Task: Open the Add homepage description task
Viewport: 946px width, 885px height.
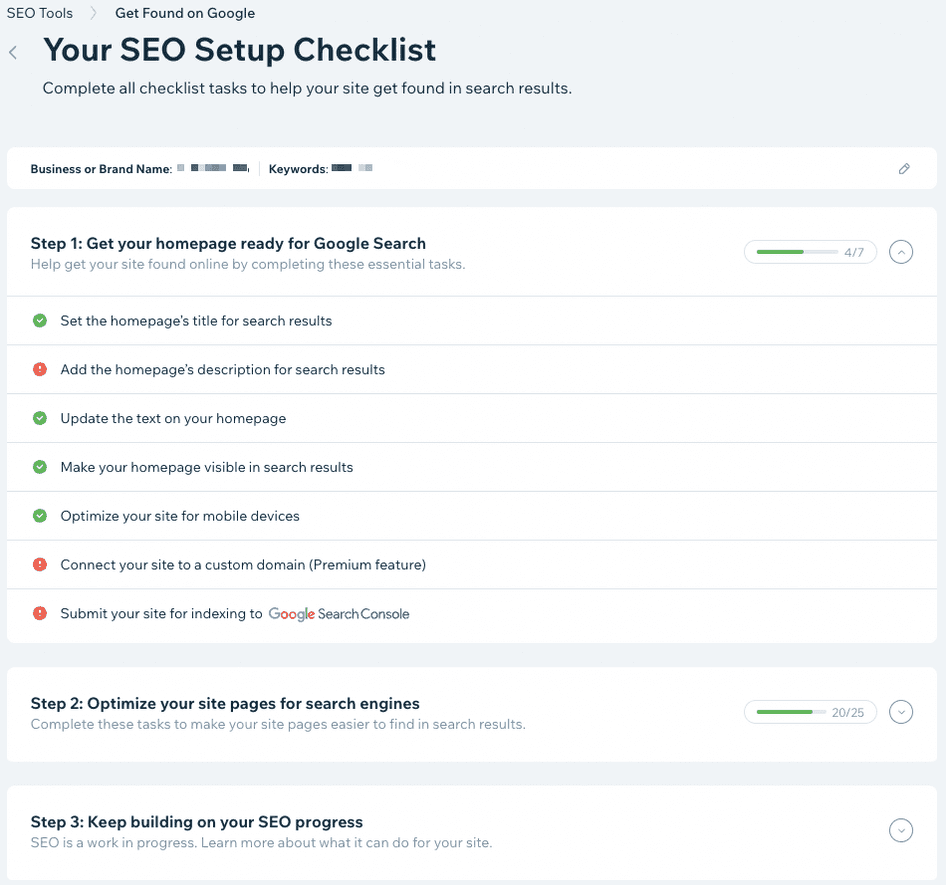Action: (x=222, y=368)
